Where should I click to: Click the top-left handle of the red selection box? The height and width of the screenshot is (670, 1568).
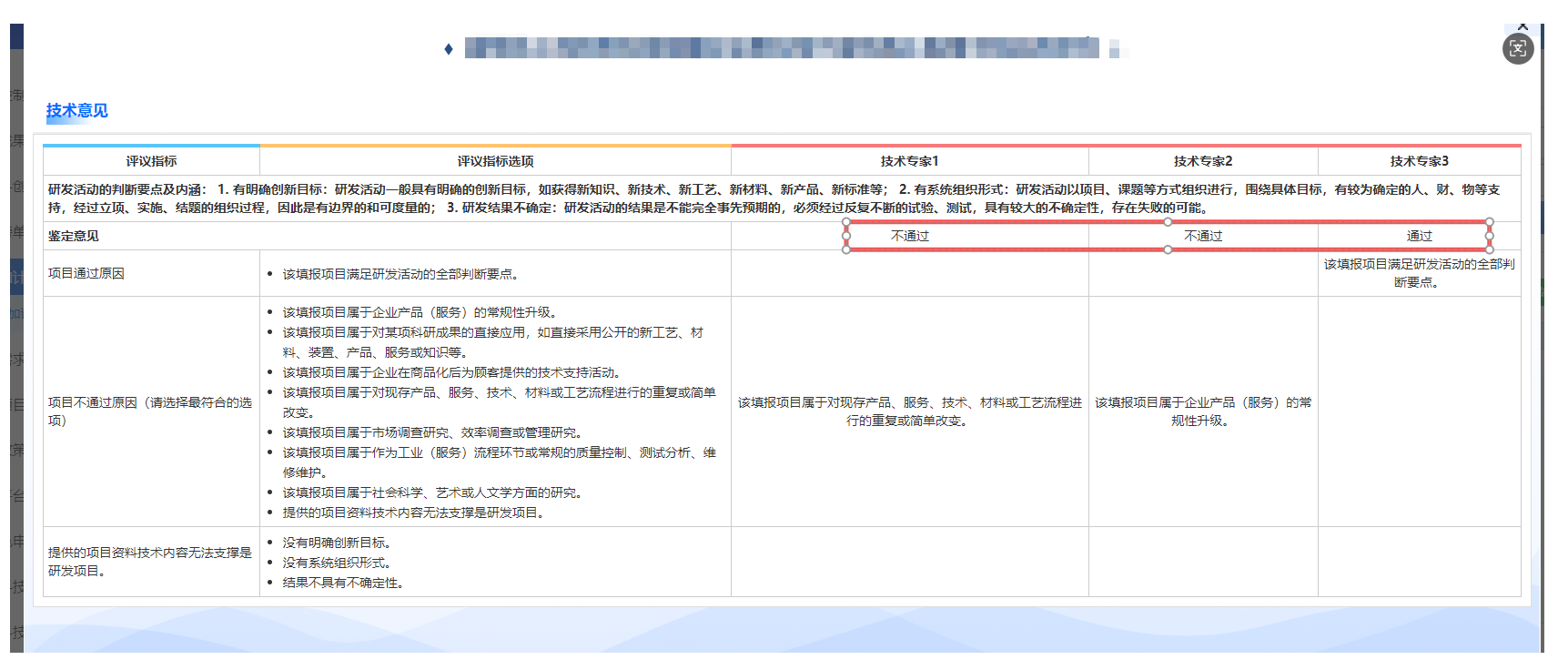(846, 222)
